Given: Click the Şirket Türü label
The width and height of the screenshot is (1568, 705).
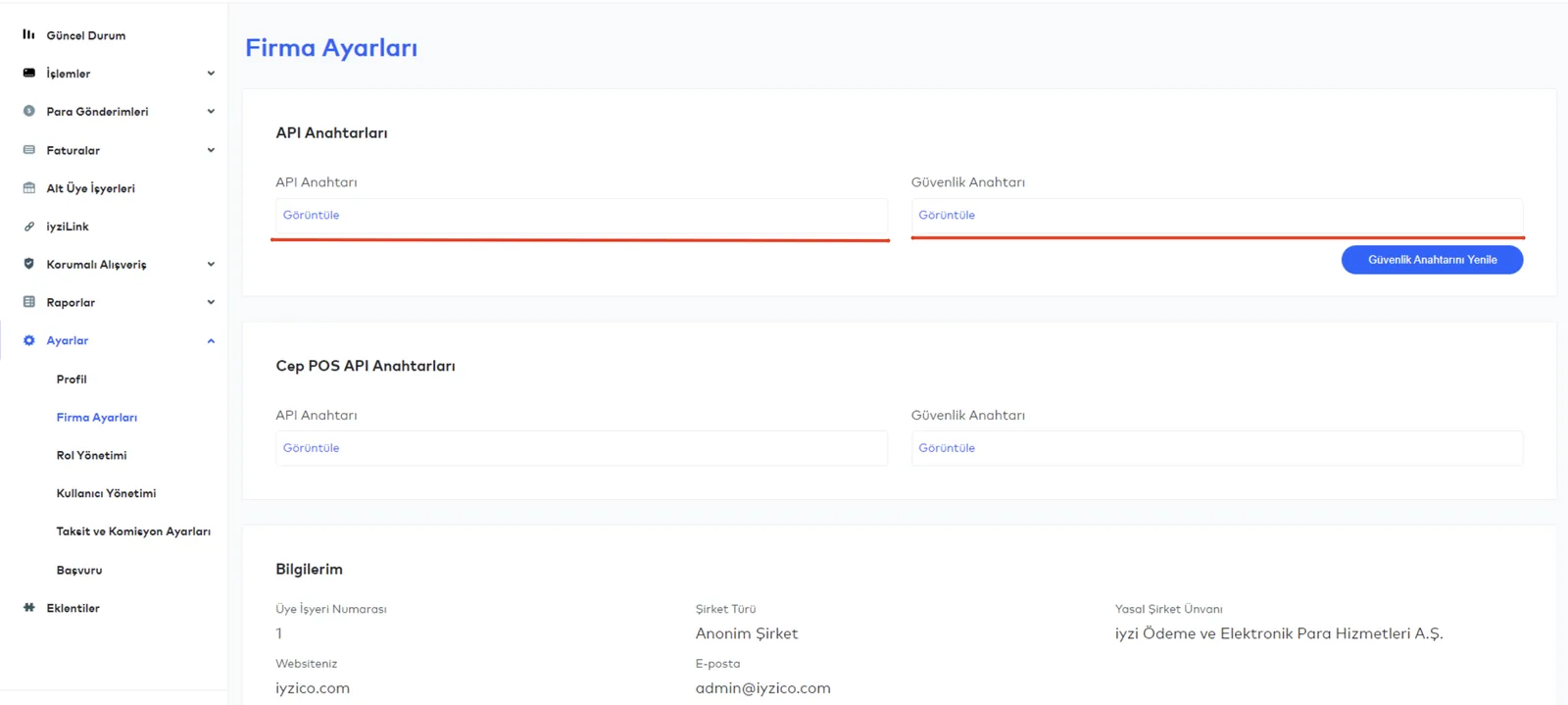Looking at the screenshot, I should [x=725, y=609].
